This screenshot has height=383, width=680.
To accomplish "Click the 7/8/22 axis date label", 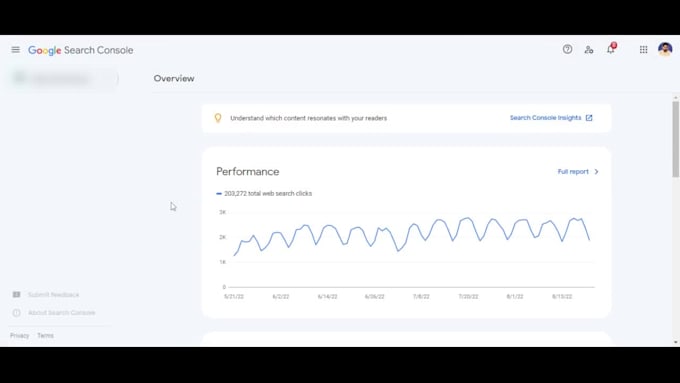I will tap(421, 297).
